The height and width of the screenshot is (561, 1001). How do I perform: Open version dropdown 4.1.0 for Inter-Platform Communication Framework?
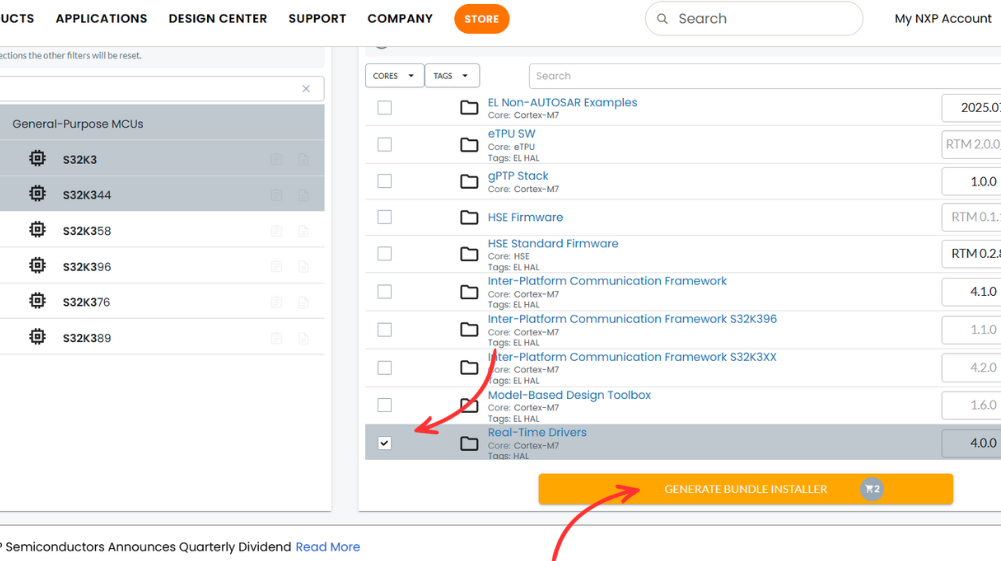click(971, 292)
